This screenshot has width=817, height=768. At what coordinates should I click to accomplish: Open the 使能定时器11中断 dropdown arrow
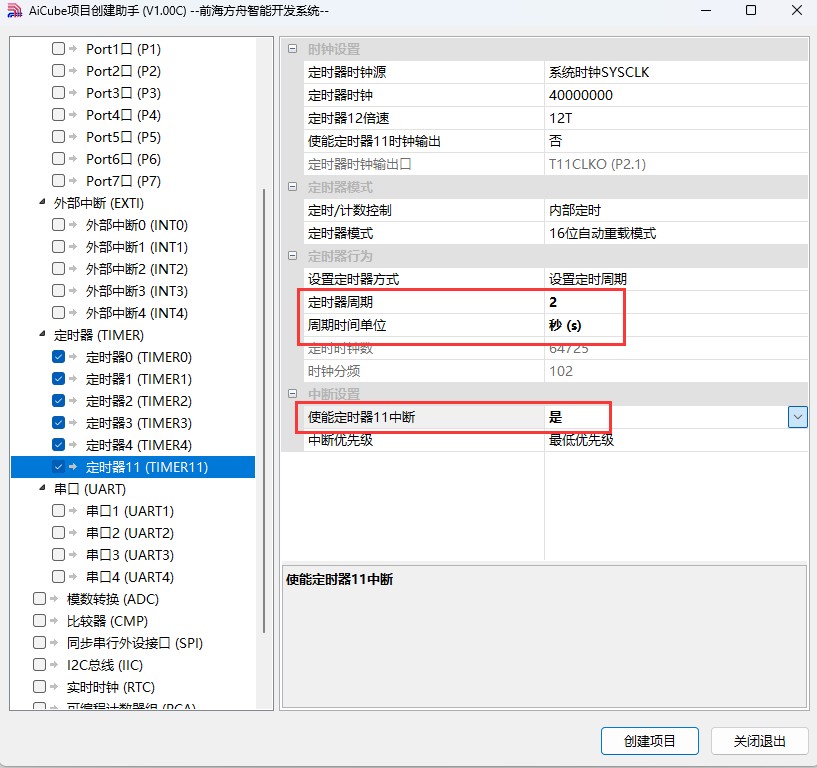(x=798, y=417)
